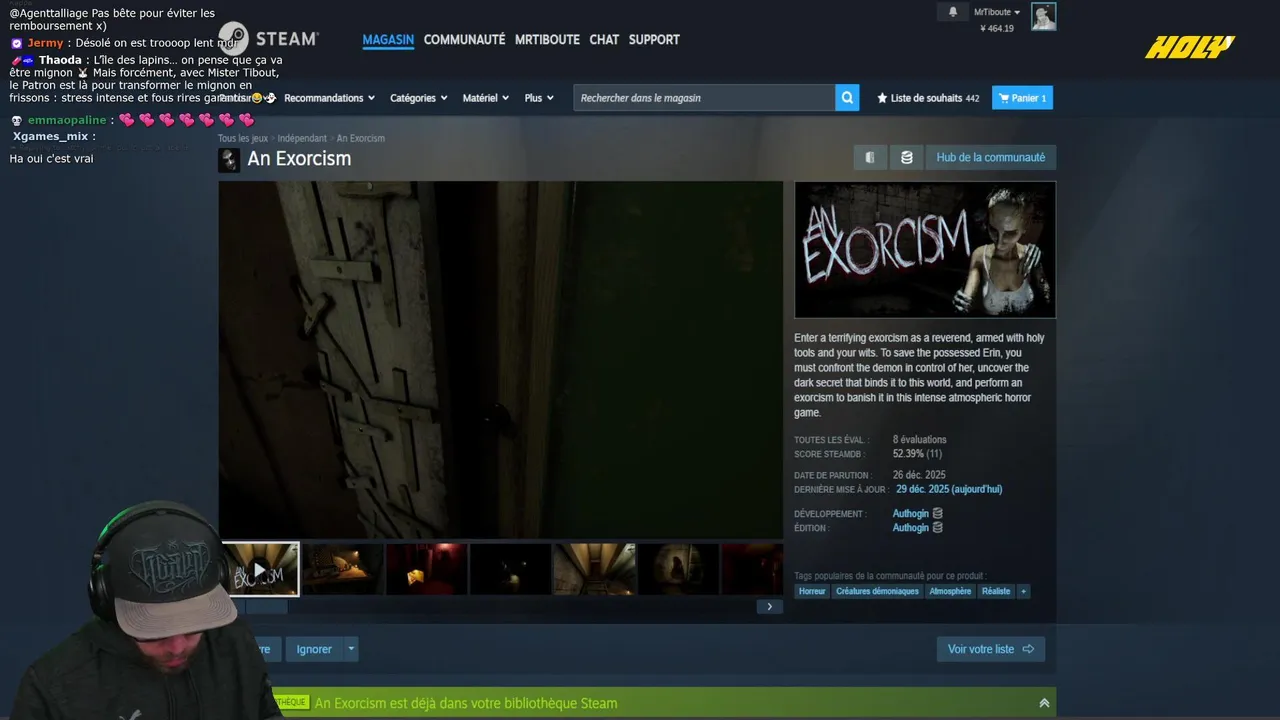This screenshot has height=720, width=1280.
Task: Click the main video player area
Action: pos(501,360)
